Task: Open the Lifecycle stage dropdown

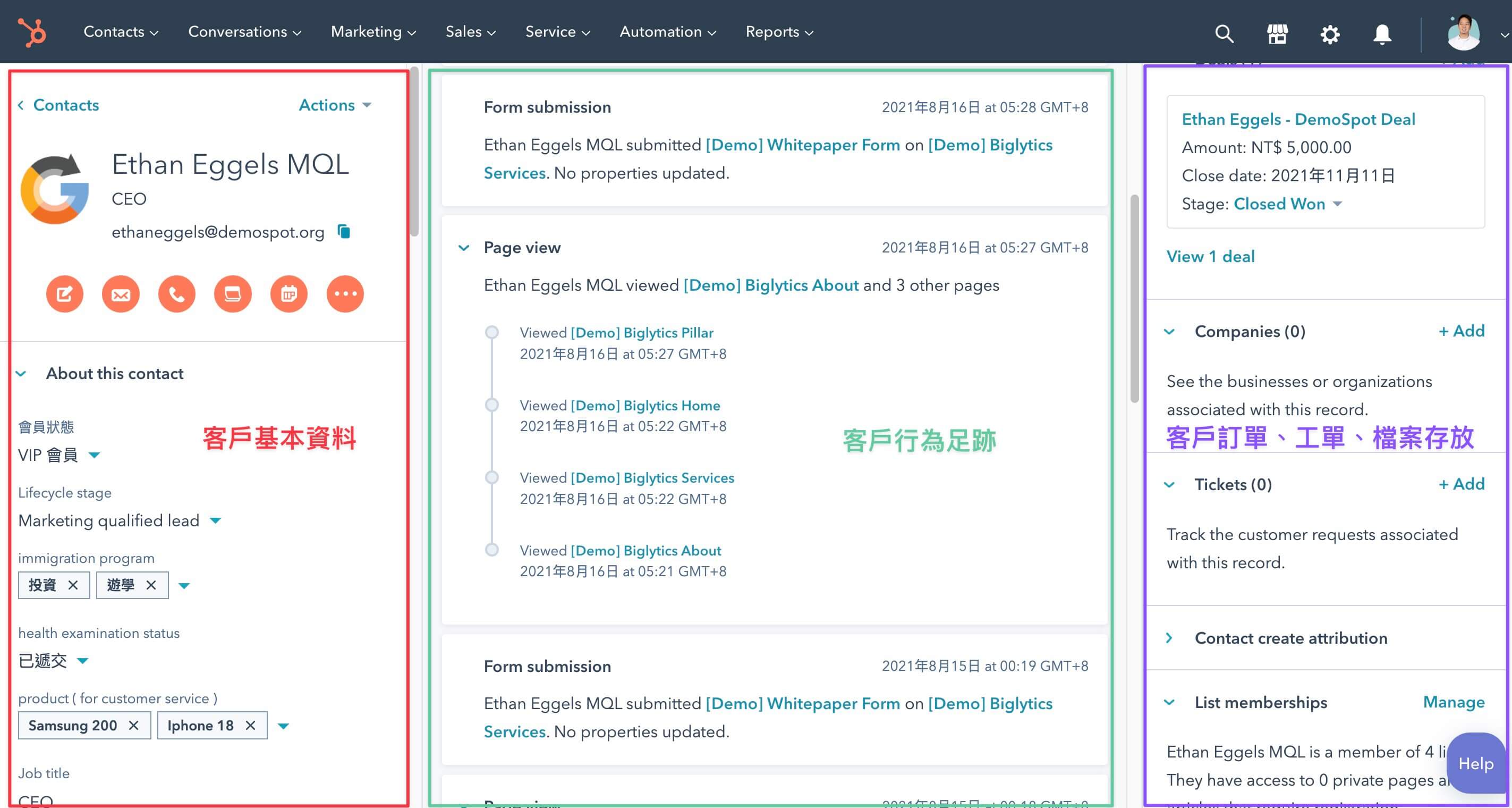Action: [215, 520]
